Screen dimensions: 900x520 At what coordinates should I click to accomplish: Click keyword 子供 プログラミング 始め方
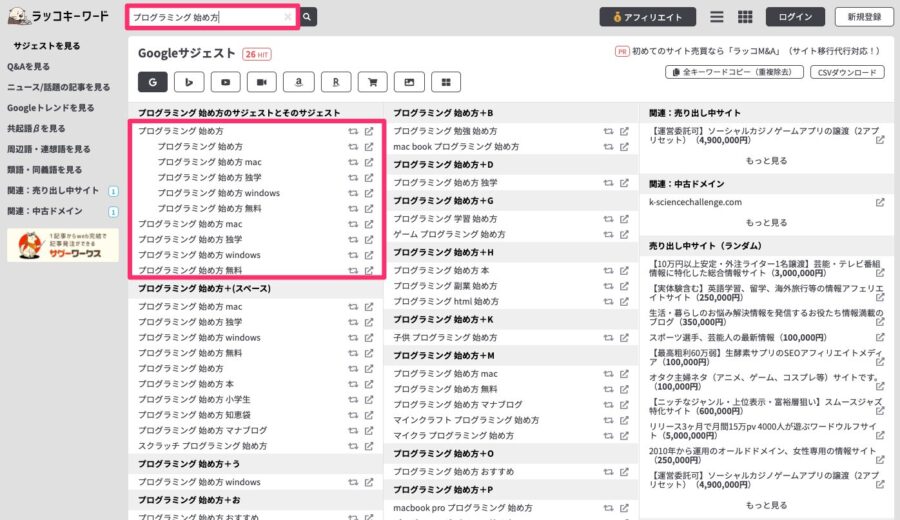pos(445,338)
